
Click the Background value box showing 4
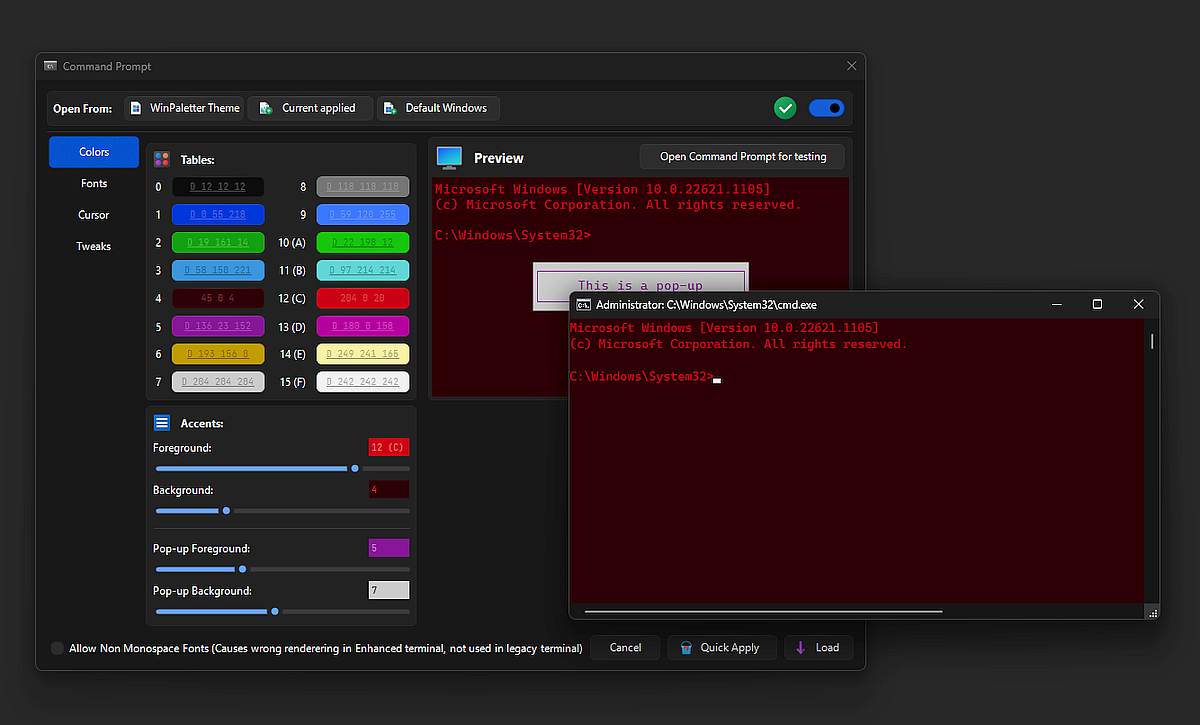coord(389,490)
